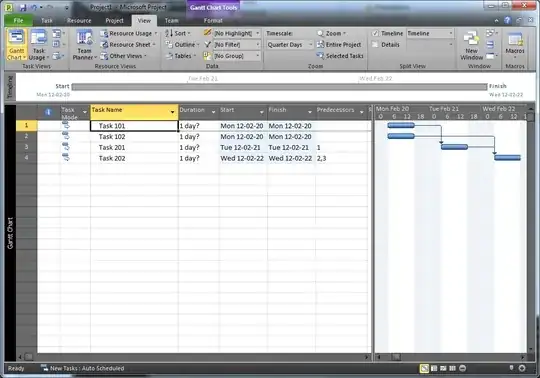Switch to the Team ribbon tab
The image size is (540, 378).
pyautogui.click(x=172, y=20)
